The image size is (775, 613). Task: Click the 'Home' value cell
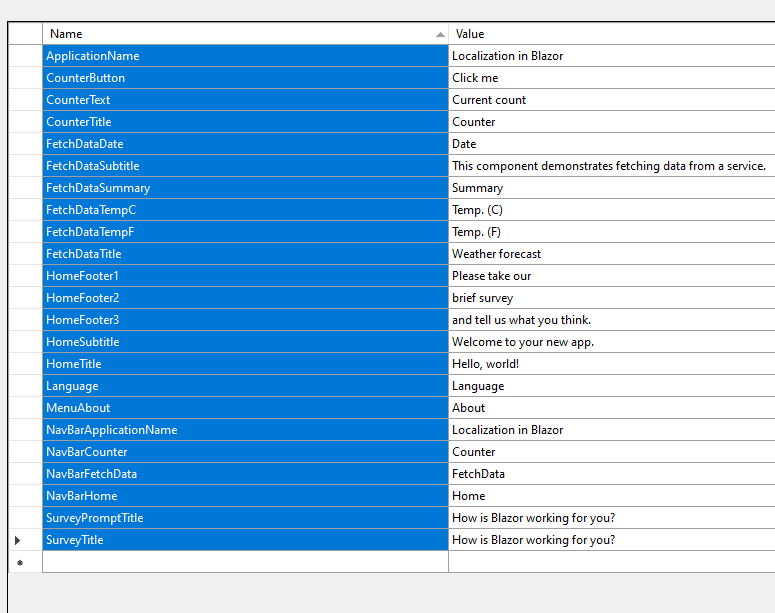click(611, 496)
